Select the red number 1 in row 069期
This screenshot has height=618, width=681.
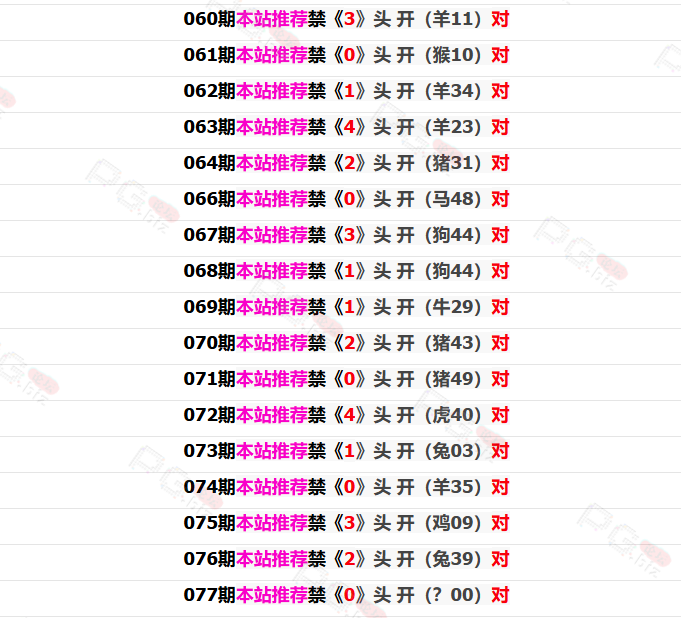350,307
